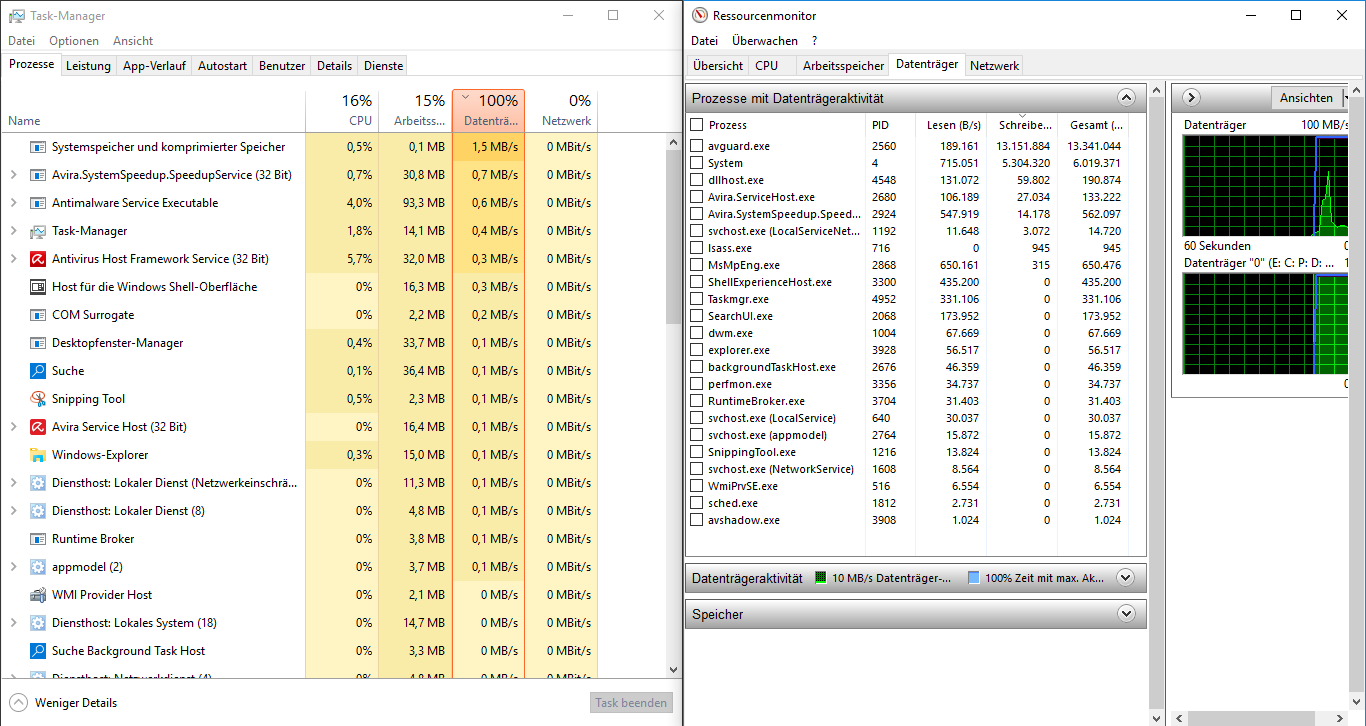Click the Snipping Tool scissors icon
This screenshot has width=1366, height=726.
(x=38, y=399)
